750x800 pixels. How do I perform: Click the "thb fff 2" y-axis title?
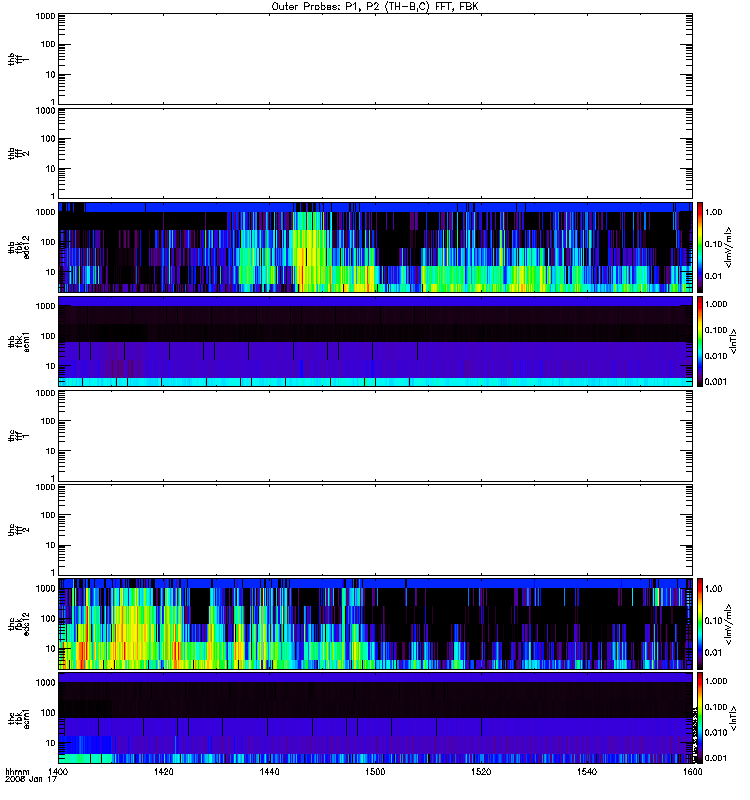(x=19, y=153)
